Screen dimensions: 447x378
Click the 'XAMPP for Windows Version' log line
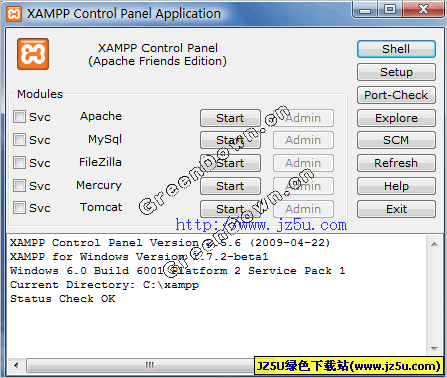tap(139, 257)
